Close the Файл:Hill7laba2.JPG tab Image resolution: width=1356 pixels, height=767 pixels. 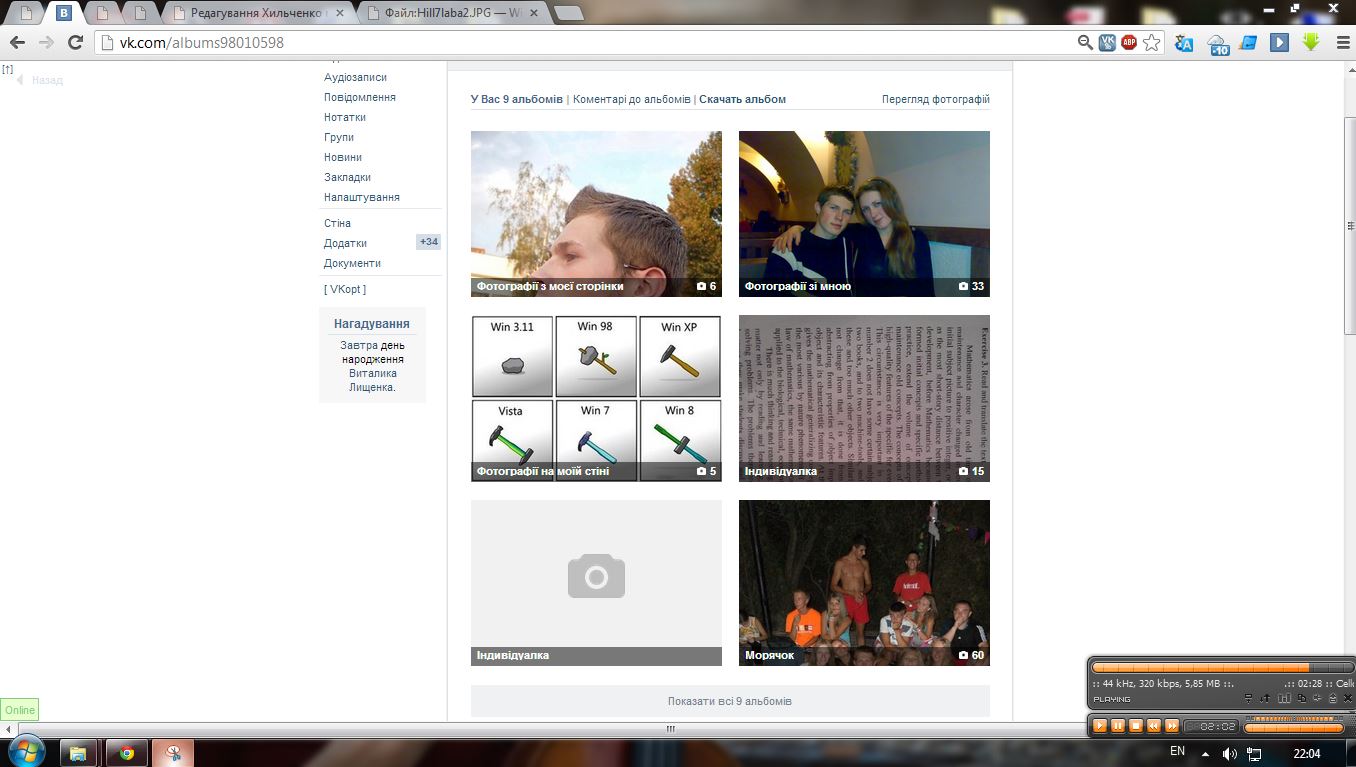[534, 13]
